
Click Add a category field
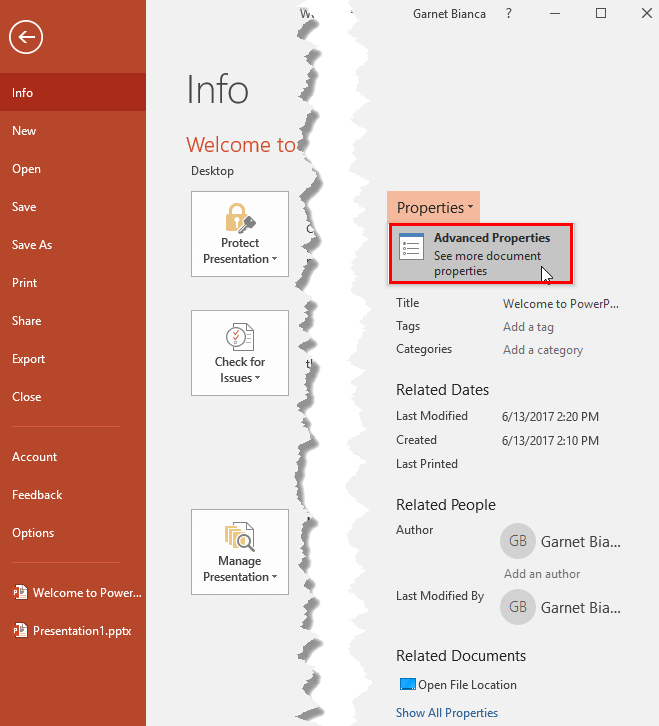(543, 350)
